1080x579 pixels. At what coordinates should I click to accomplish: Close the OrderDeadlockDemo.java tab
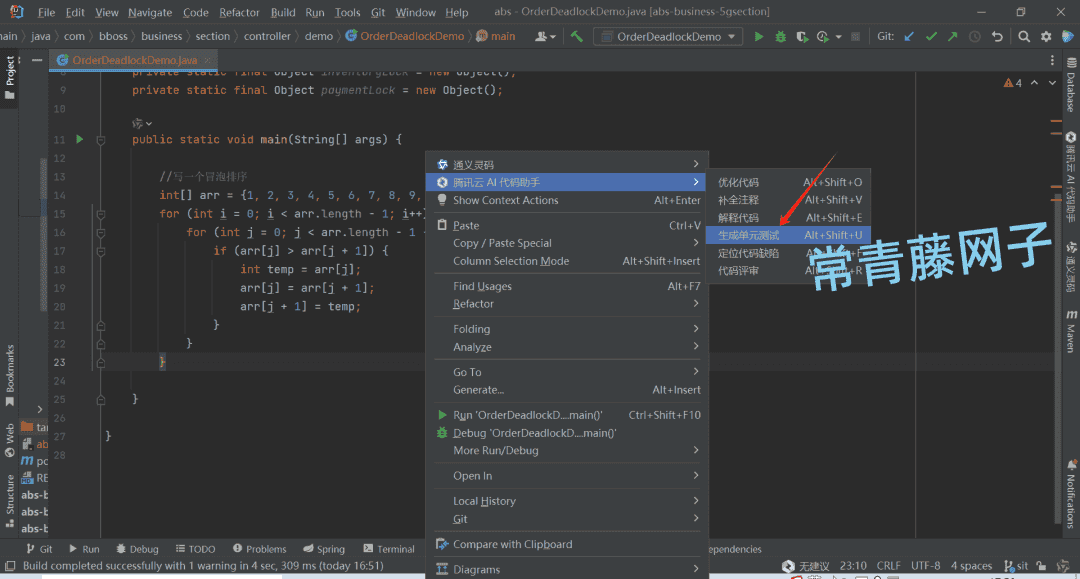point(207,61)
